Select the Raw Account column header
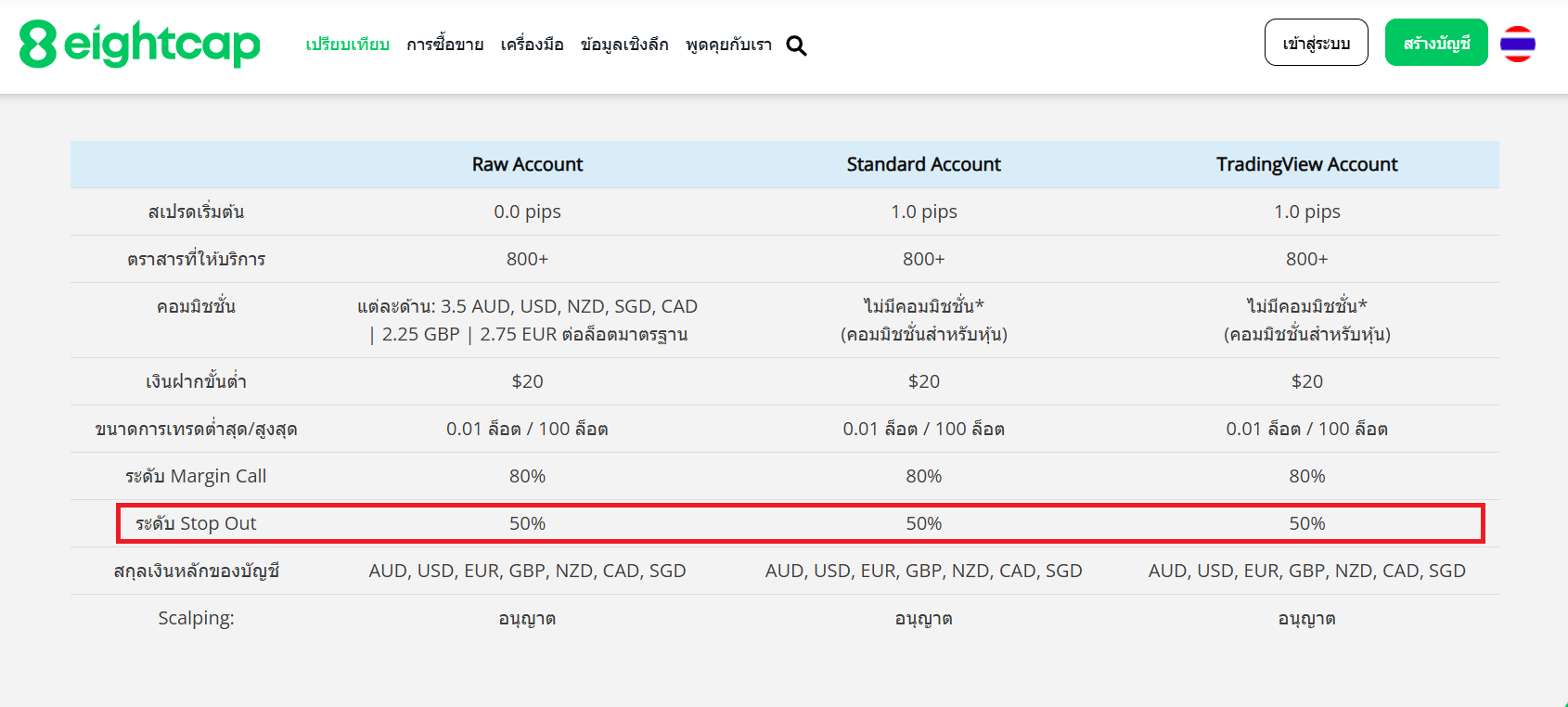Viewport: 1568px width, 707px height. [x=527, y=164]
